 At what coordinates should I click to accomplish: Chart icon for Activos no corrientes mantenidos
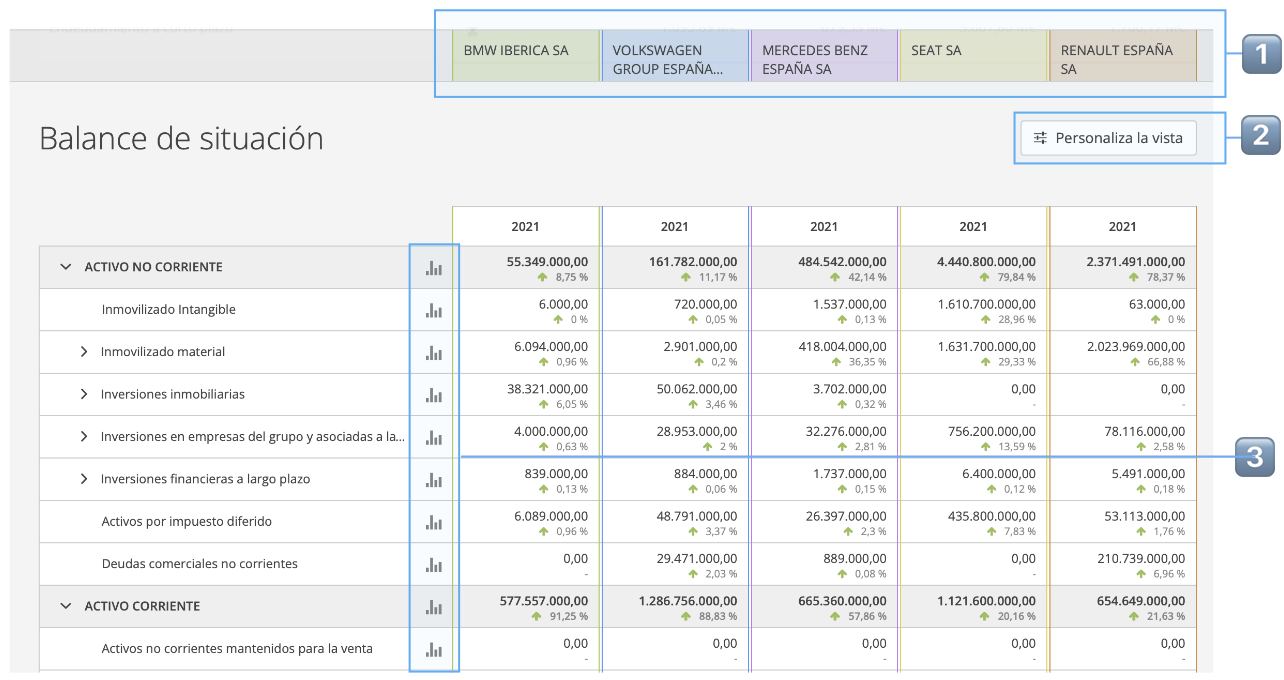433,649
